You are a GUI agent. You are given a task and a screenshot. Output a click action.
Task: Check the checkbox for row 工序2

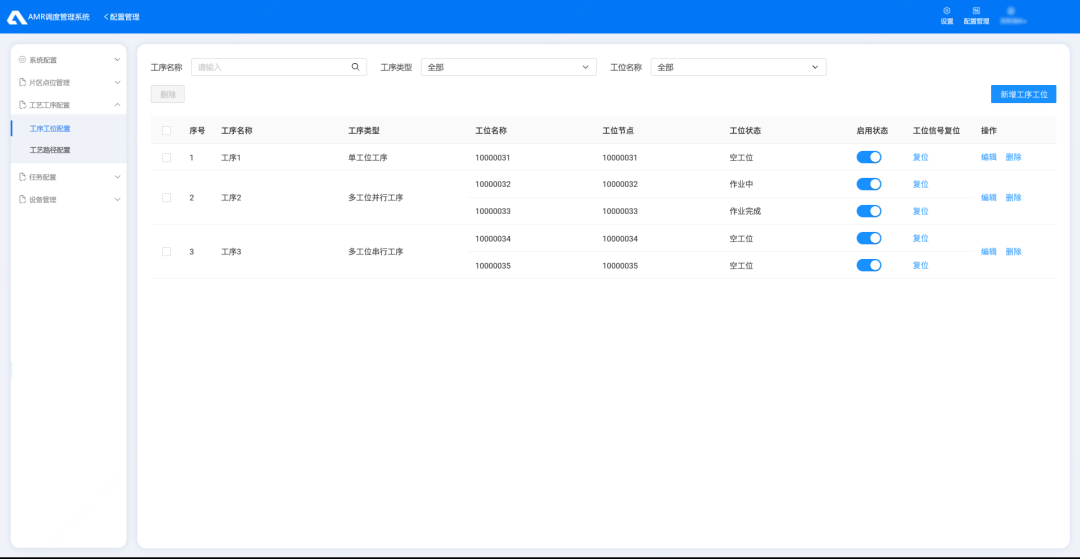[x=166, y=198]
